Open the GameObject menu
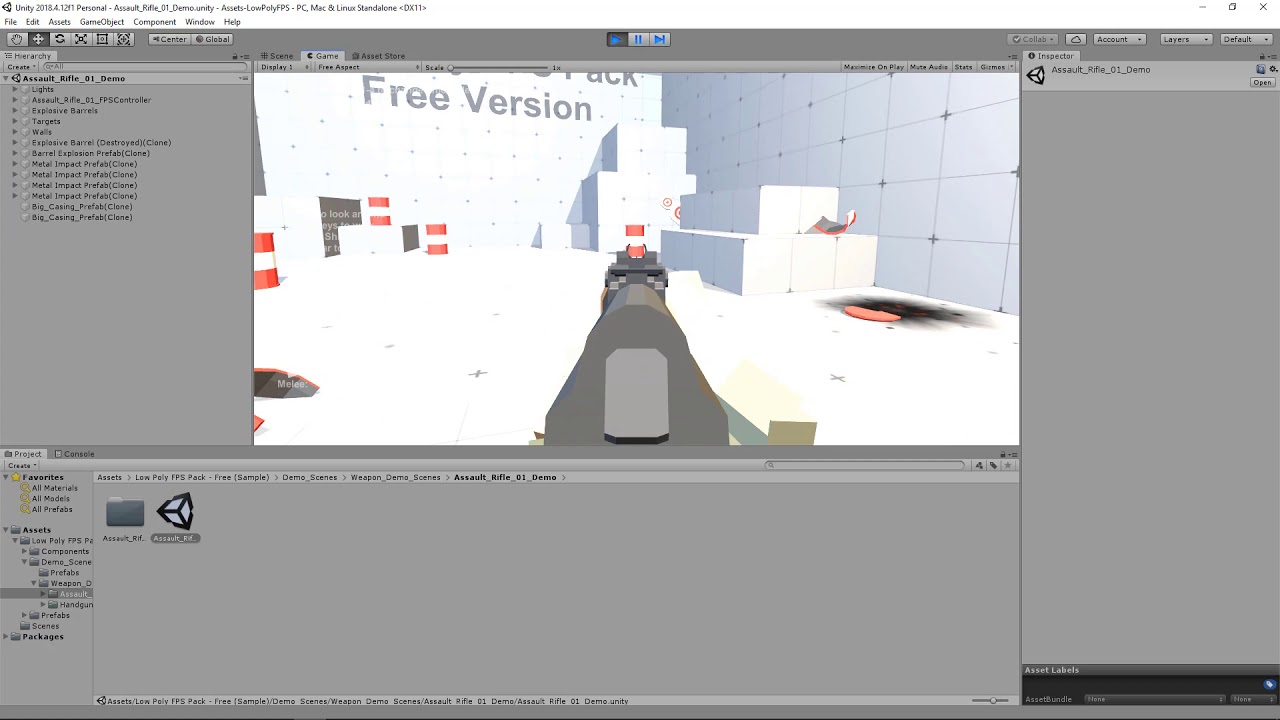 pos(101,22)
